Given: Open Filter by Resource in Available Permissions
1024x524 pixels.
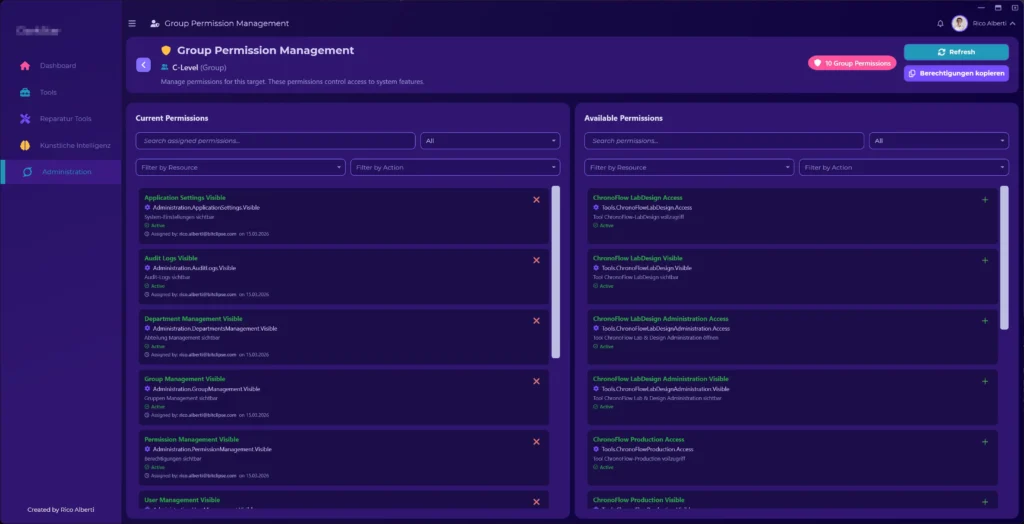Looking at the screenshot, I should [689, 167].
